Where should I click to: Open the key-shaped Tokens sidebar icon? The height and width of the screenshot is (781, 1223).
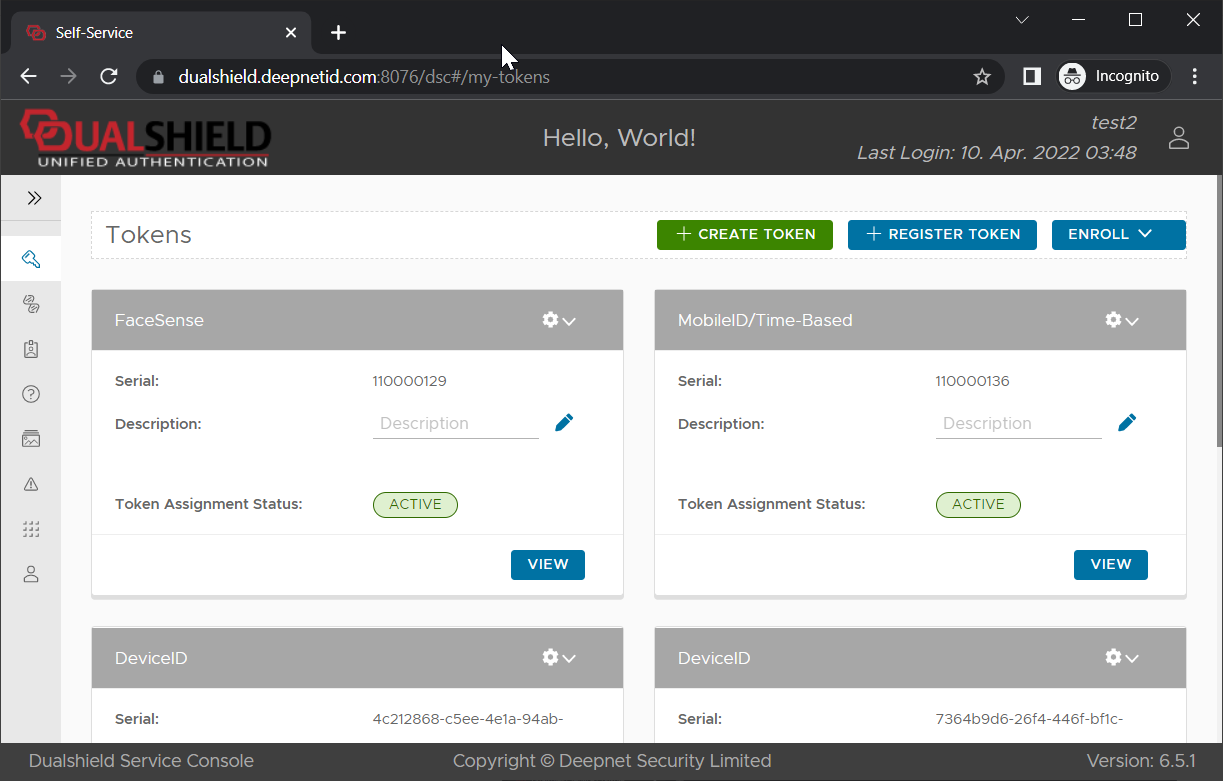point(31,260)
